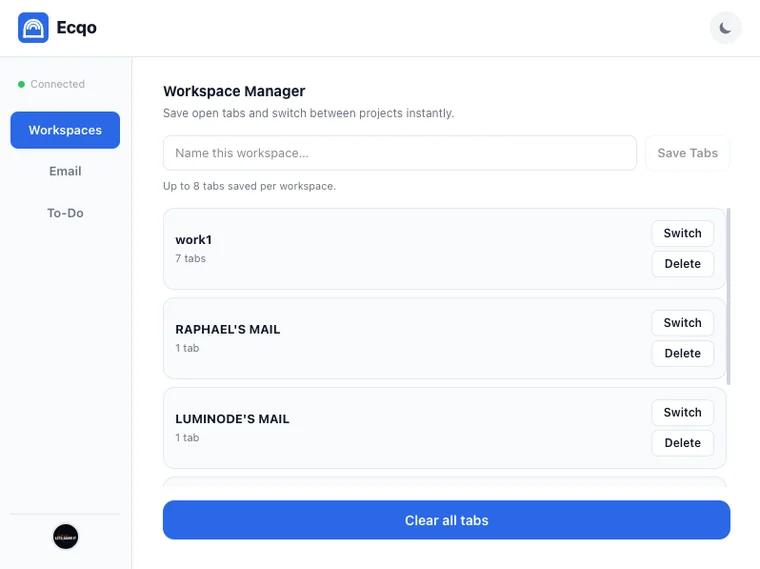Image resolution: width=760 pixels, height=569 pixels.
Task: Click the Clear all tabs button
Action: tap(446, 520)
